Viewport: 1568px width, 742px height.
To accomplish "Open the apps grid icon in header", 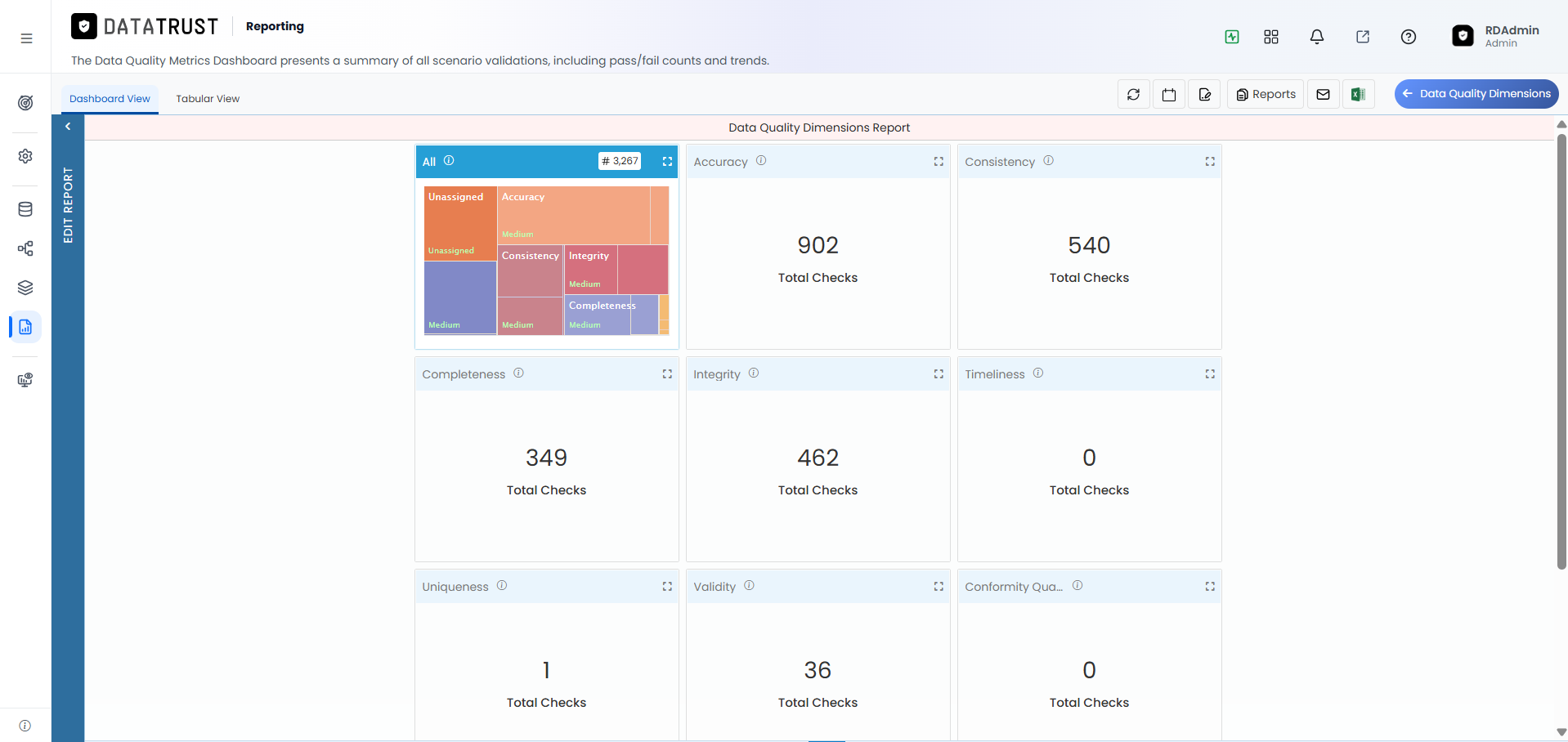I will point(1271,37).
